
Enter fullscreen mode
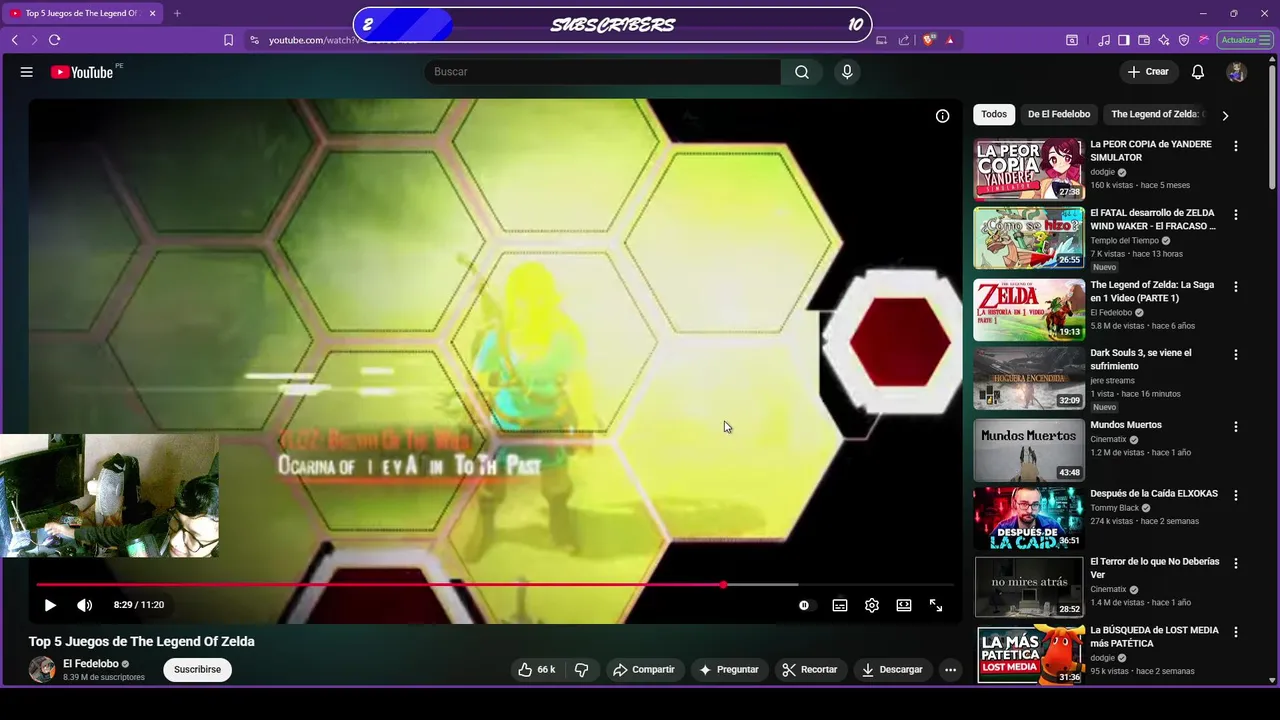[x=936, y=605]
